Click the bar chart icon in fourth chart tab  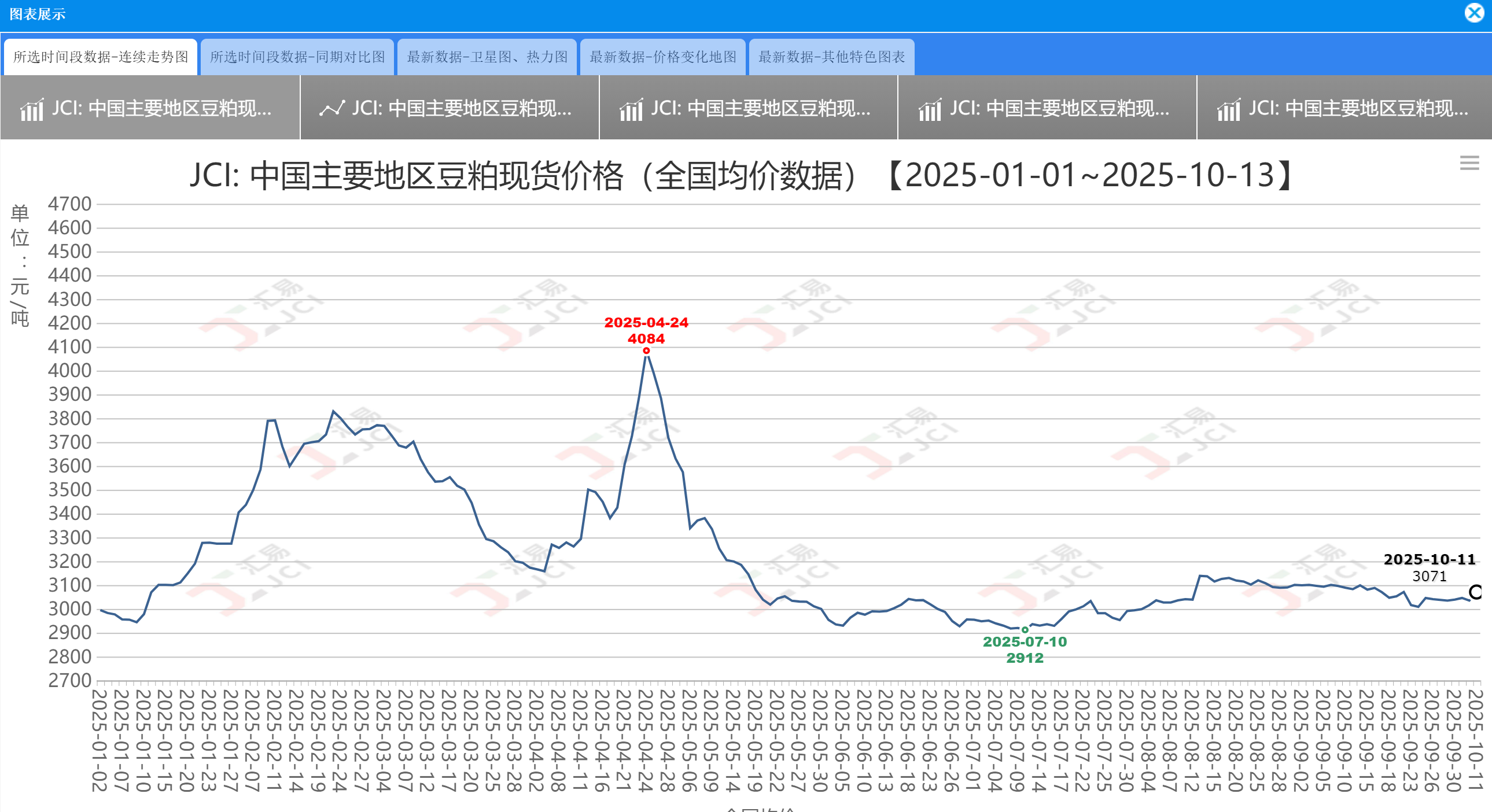tap(930, 109)
